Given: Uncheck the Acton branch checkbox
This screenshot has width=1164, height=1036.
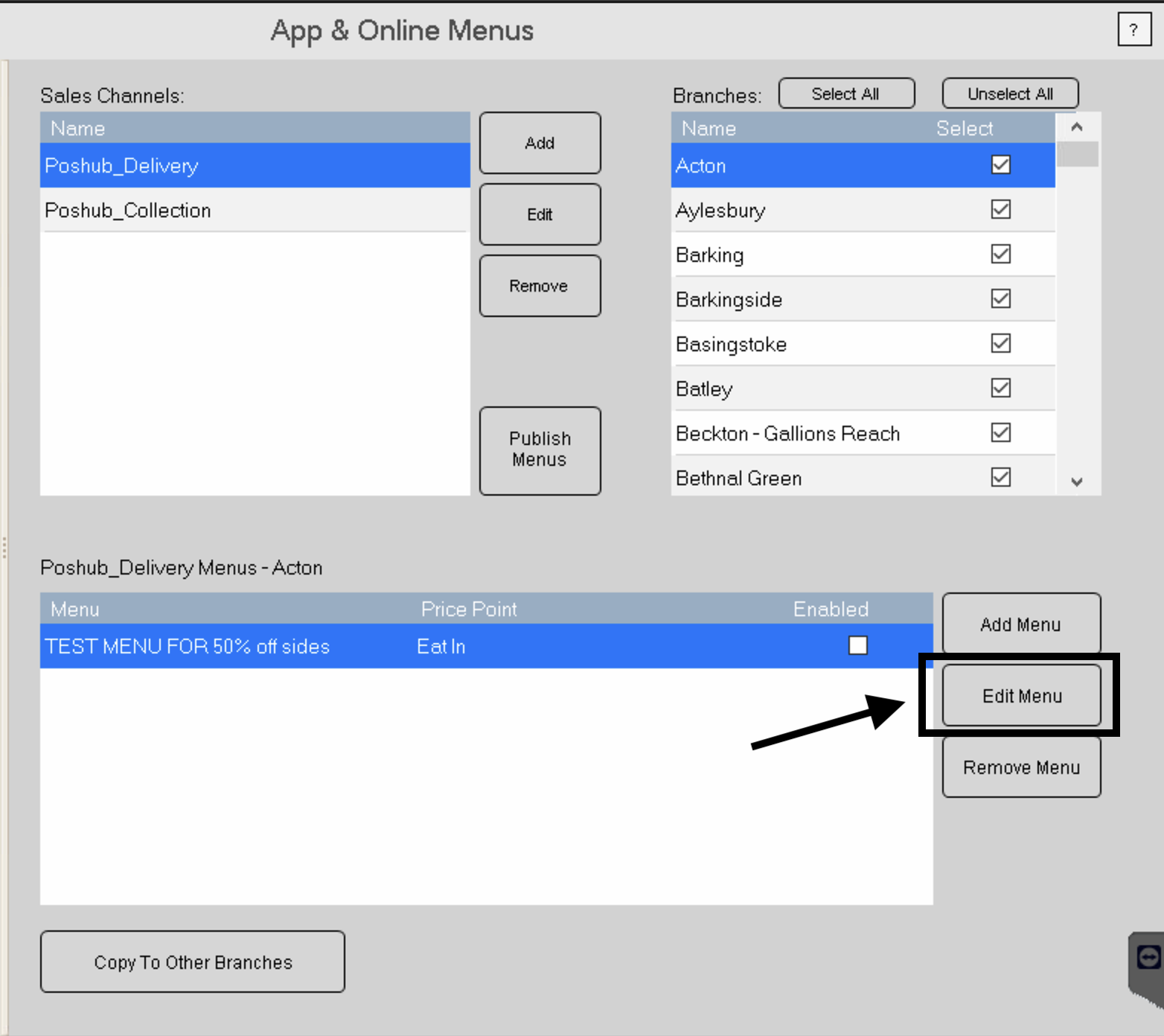Looking at the screenshot, I should 1000,165.
